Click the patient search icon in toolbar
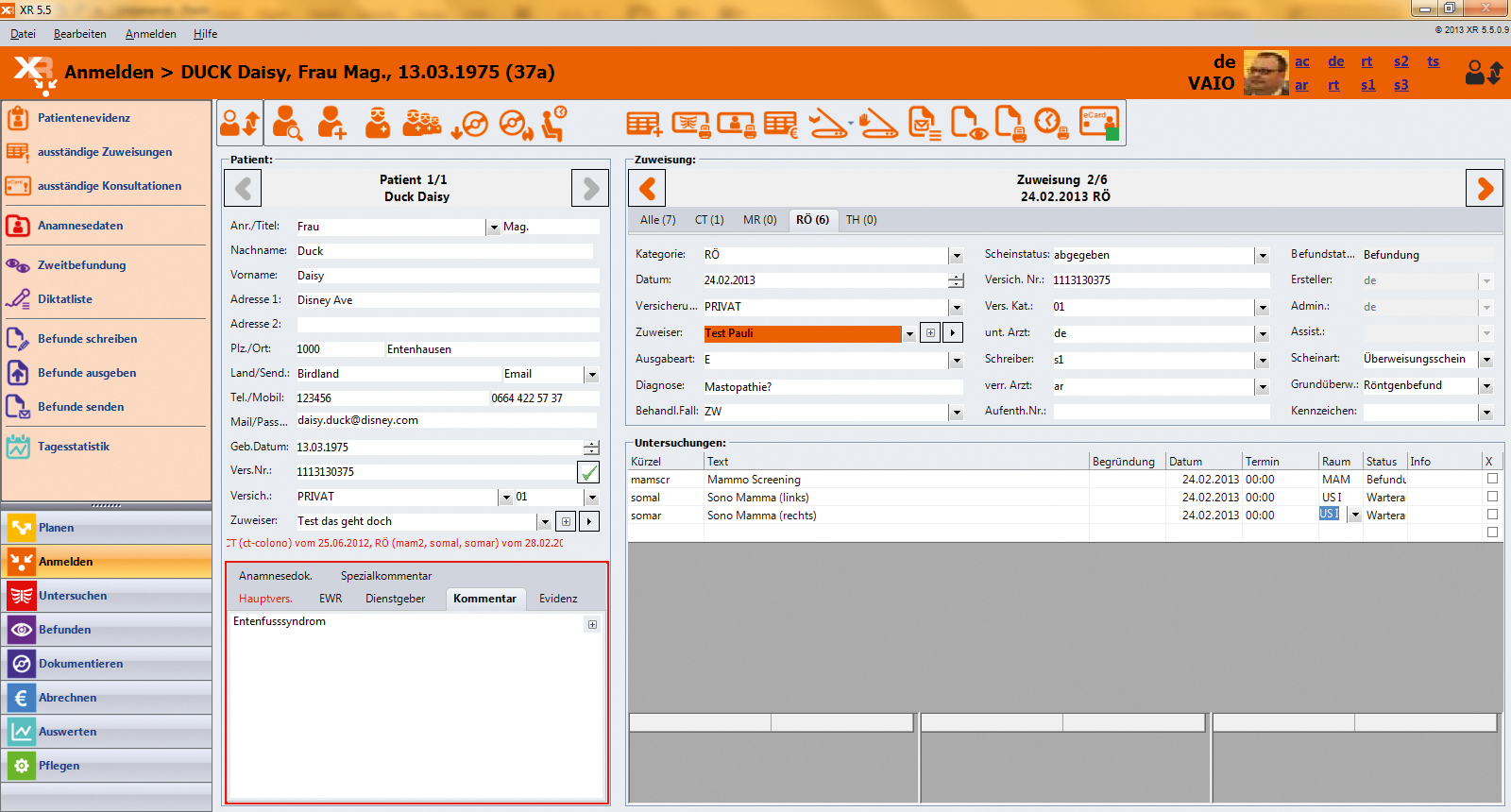This screenshot has width=1511, height=812. [287, 124]
